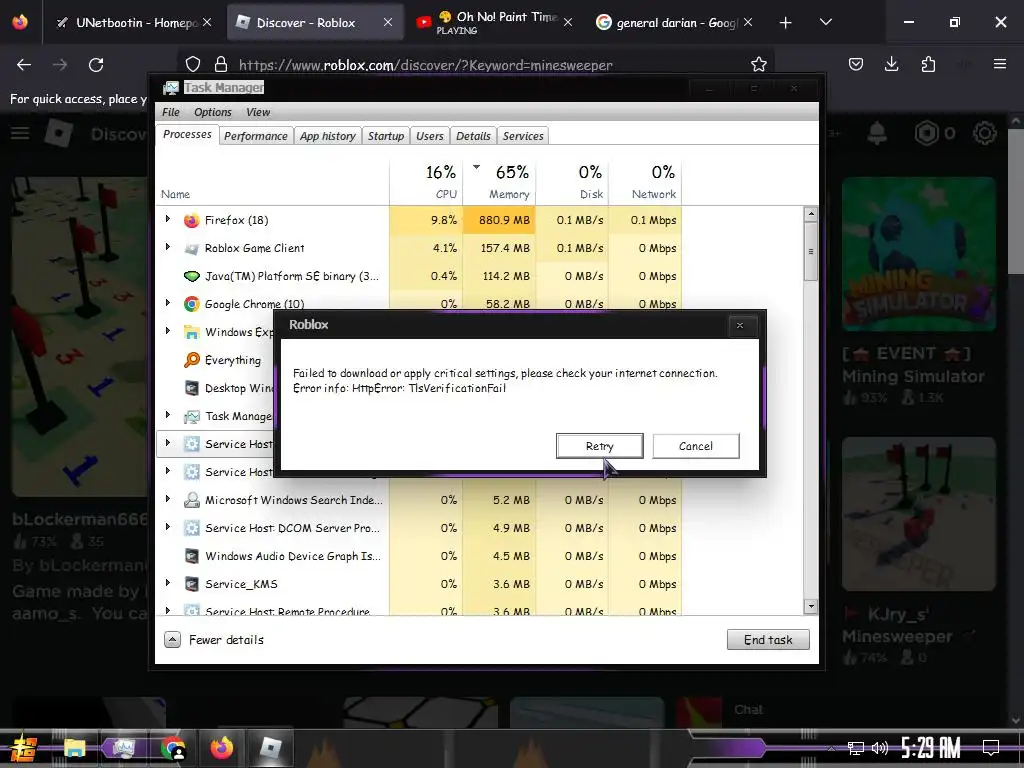The height and width of the screenshot is (768, 1024).
Task: Click the Google Chrome process icon
Action: (191, 304)
